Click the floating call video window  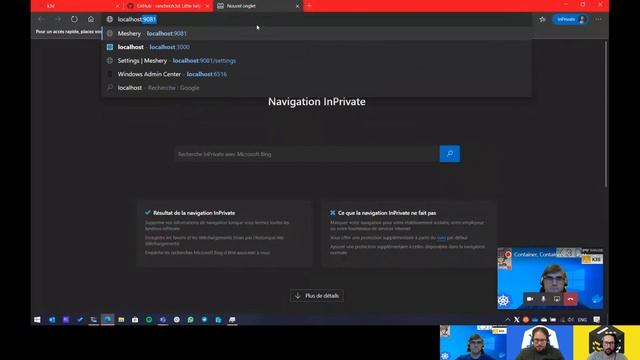[550, 278]
